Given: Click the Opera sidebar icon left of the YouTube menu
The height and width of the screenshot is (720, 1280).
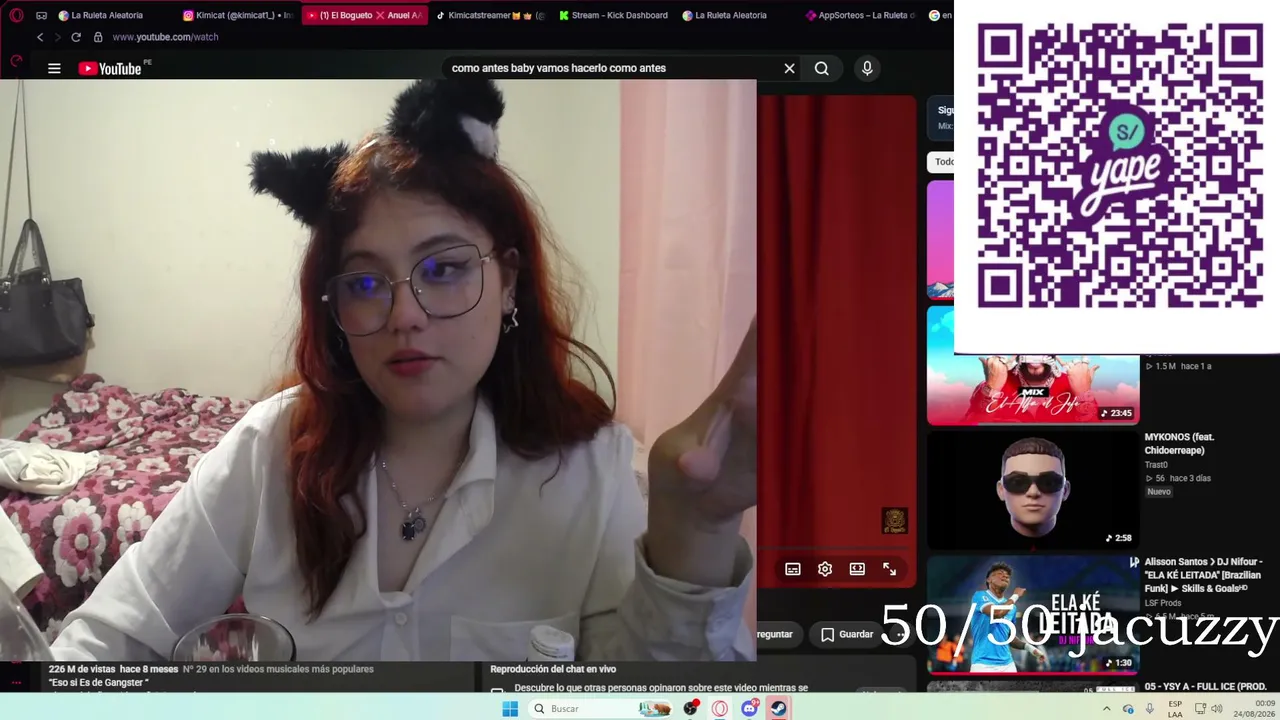Looking at the screenshot, I should [16, 62].
